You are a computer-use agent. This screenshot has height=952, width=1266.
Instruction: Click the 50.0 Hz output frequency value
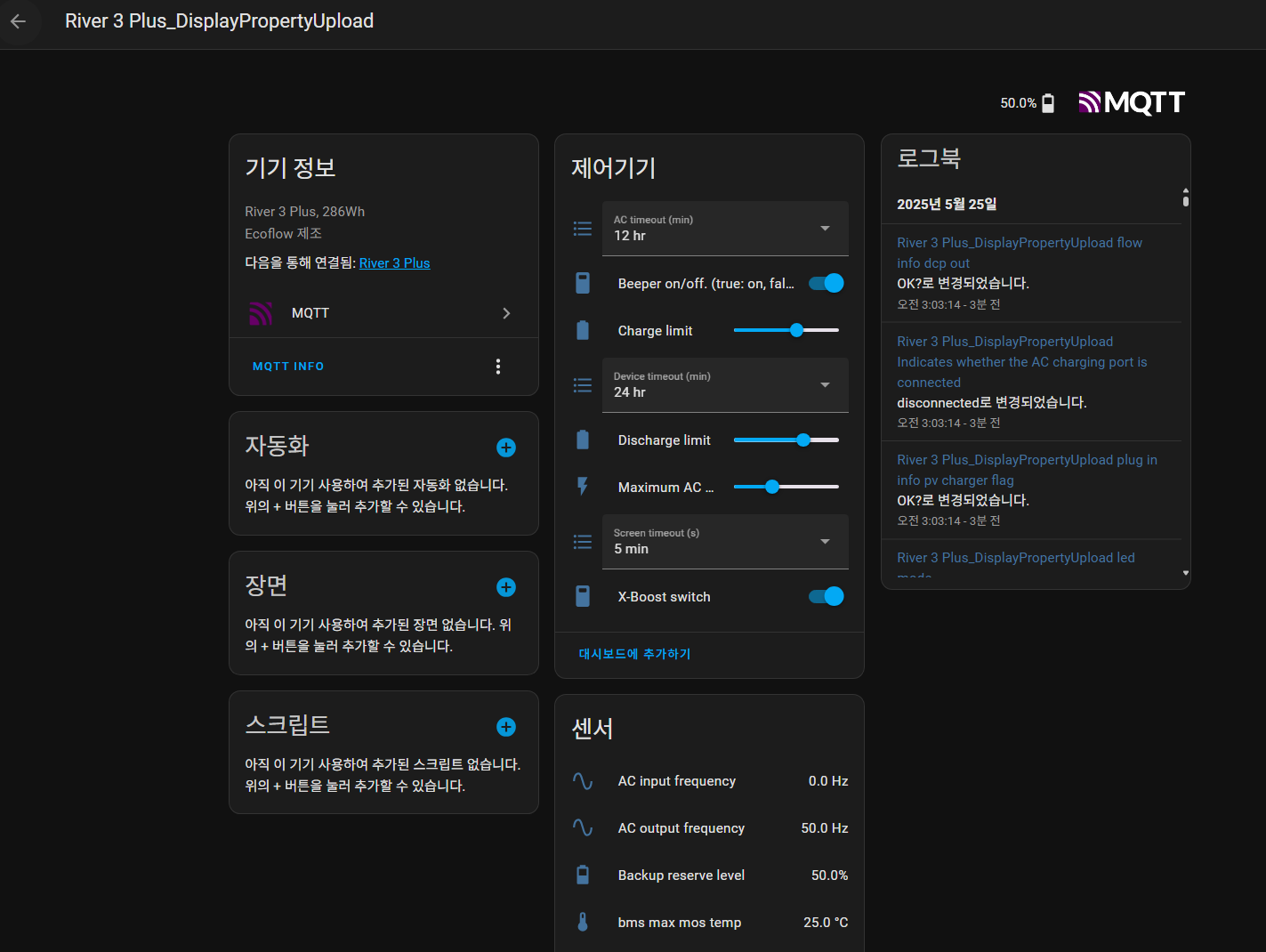(x=825, y=828)
